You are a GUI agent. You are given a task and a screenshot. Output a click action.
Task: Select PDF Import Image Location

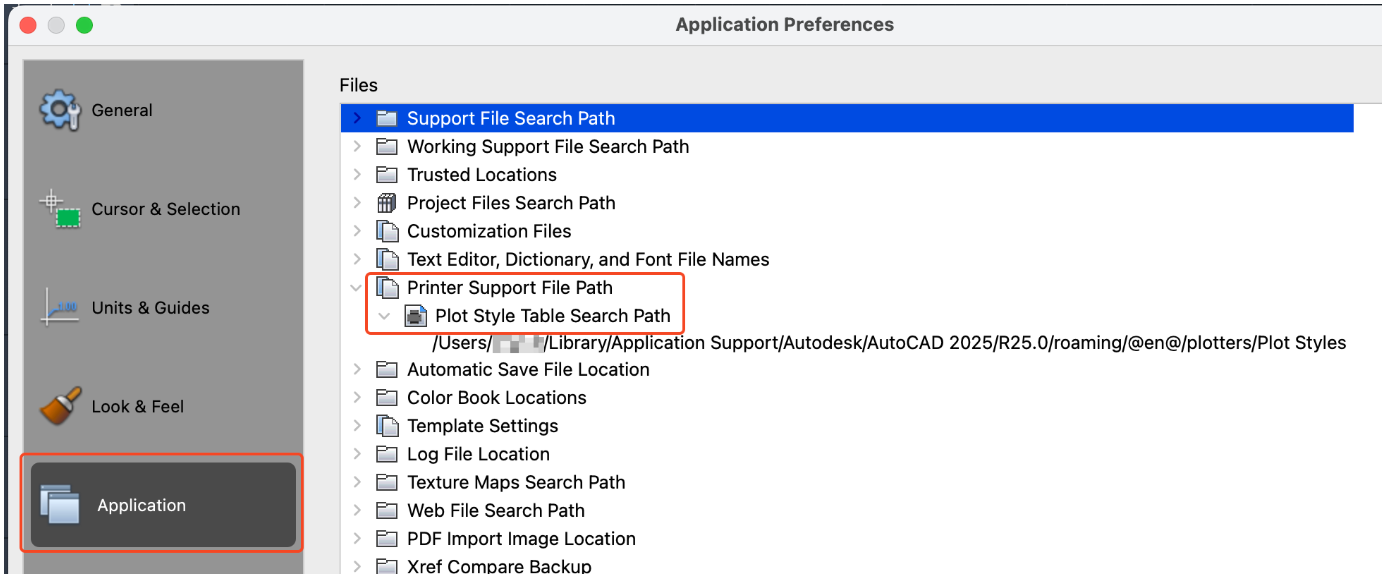[x=520, y=539]
